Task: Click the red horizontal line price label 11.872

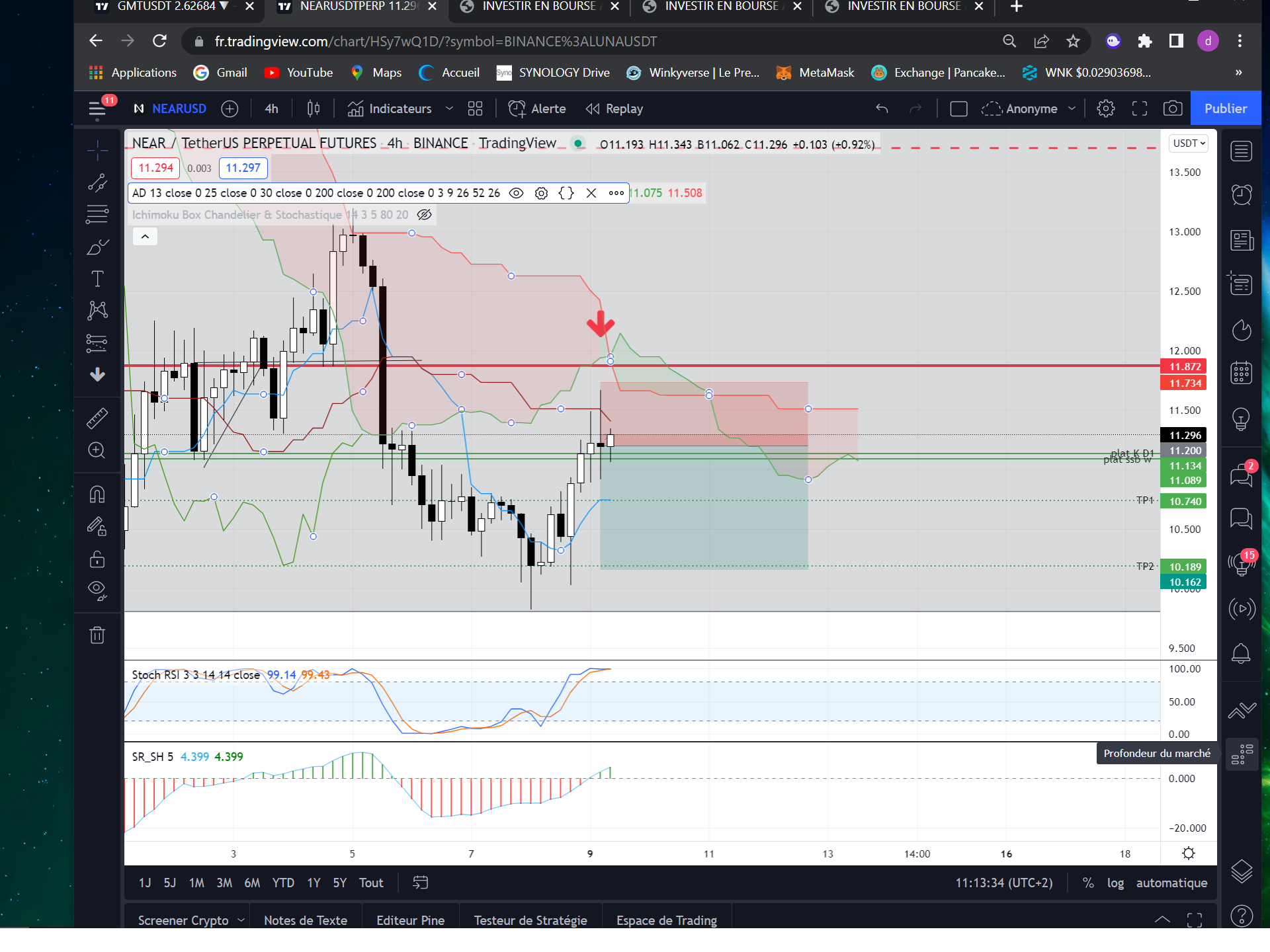Action: [1184, 366]
